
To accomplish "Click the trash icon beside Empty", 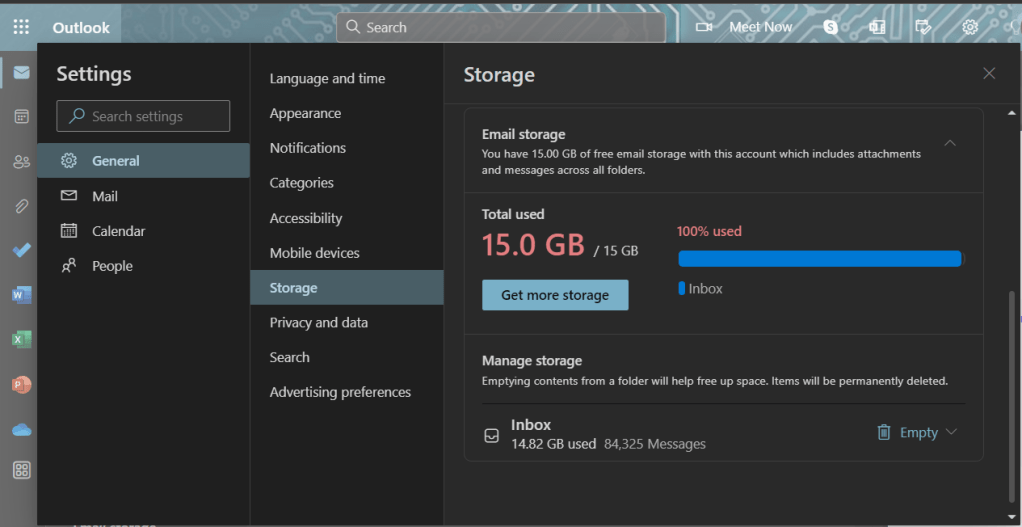I will click(x=883, y=432).
